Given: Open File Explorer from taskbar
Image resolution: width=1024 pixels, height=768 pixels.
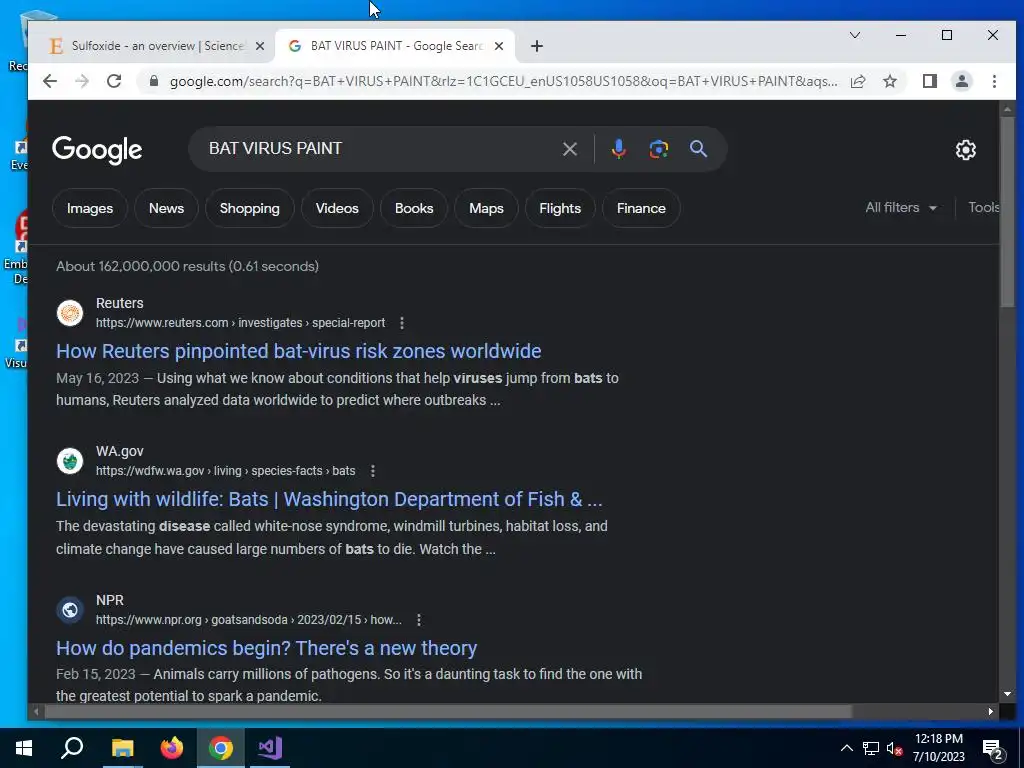Looking at the screenshot, I should [122, 748].
